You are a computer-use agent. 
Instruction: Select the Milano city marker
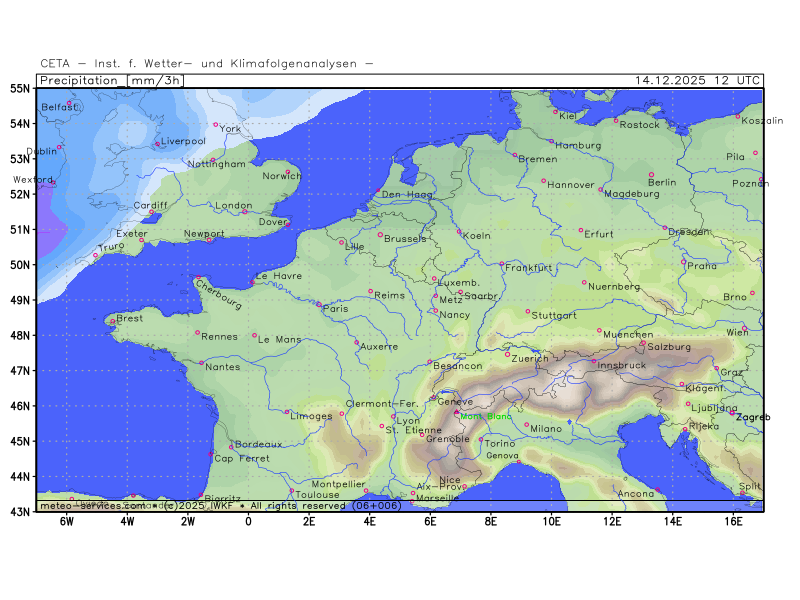pyautogui.click(x=526, y=424)
